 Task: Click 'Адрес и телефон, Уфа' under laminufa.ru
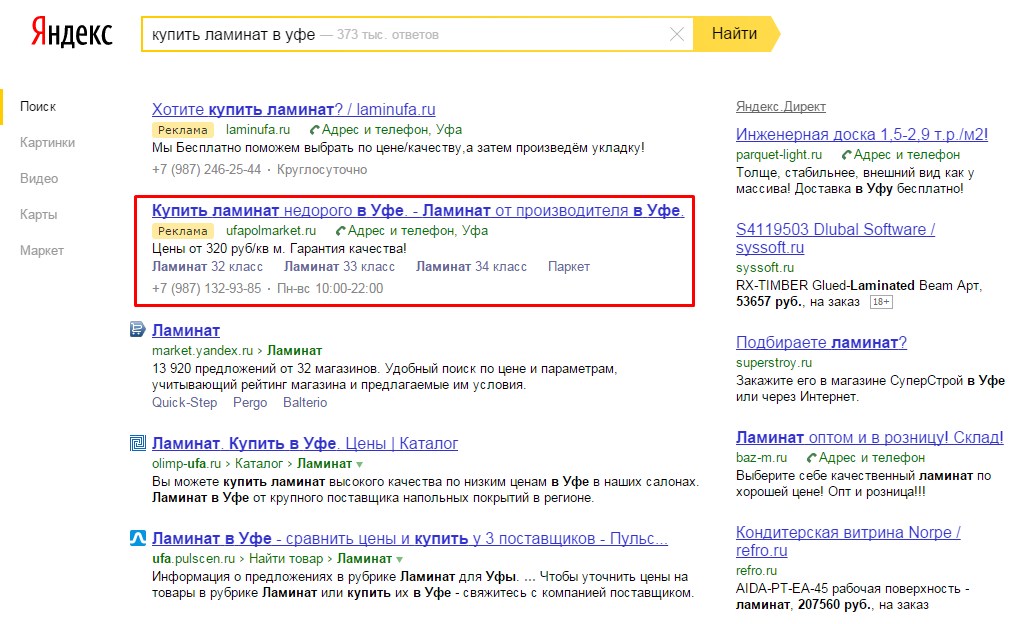tap(392, 129)
